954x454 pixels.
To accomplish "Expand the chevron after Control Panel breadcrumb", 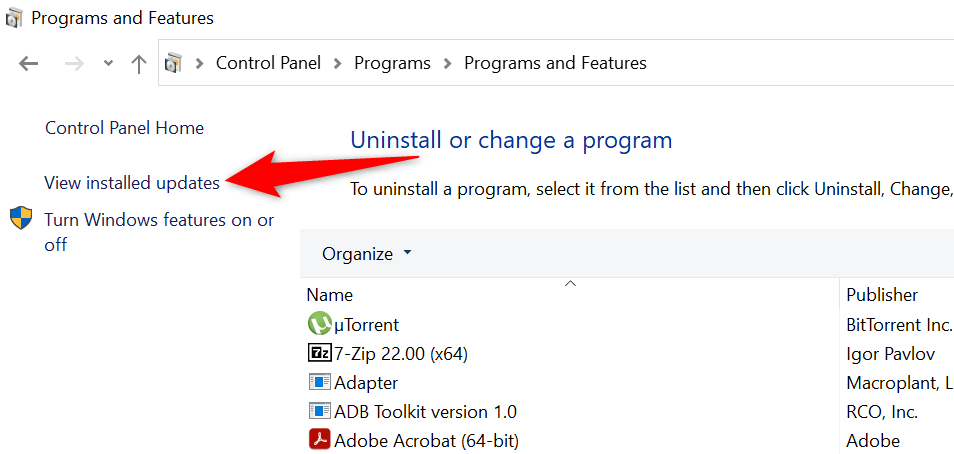I will click(x=338, y=63).
